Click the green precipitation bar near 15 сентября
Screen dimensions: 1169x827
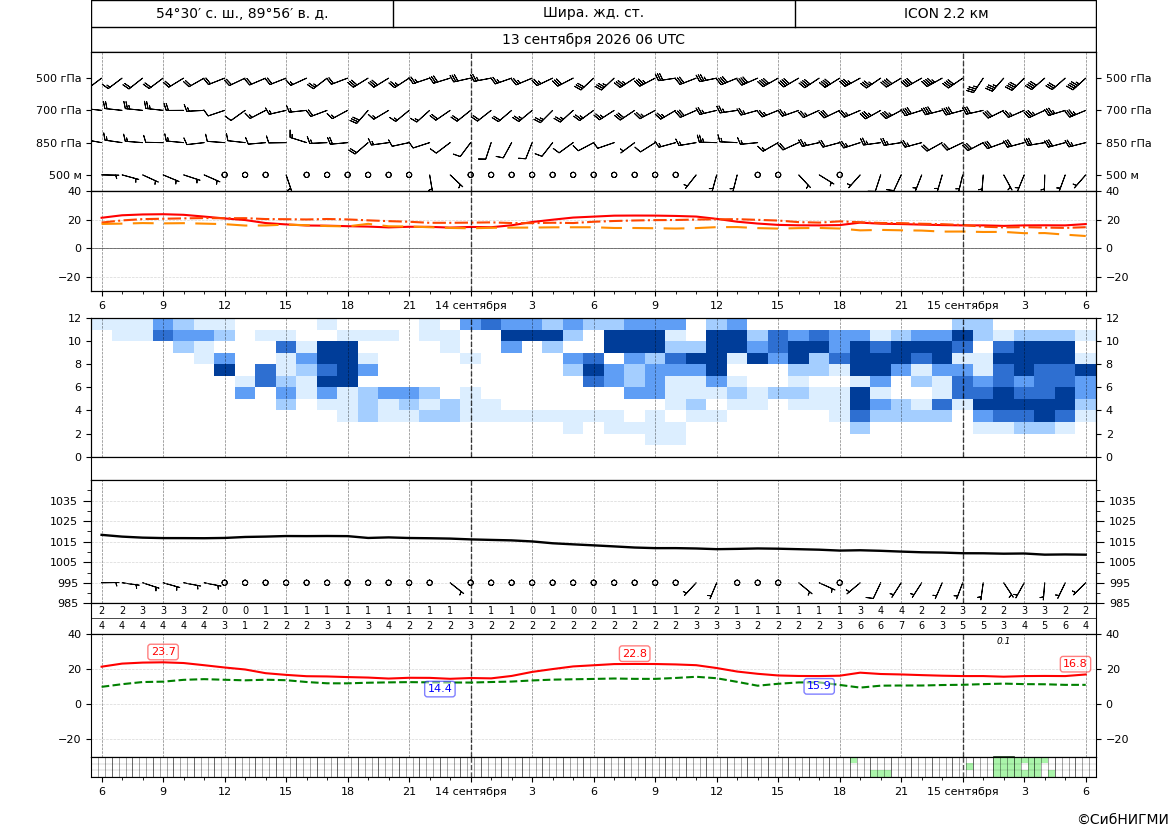(x=969, y=767)
